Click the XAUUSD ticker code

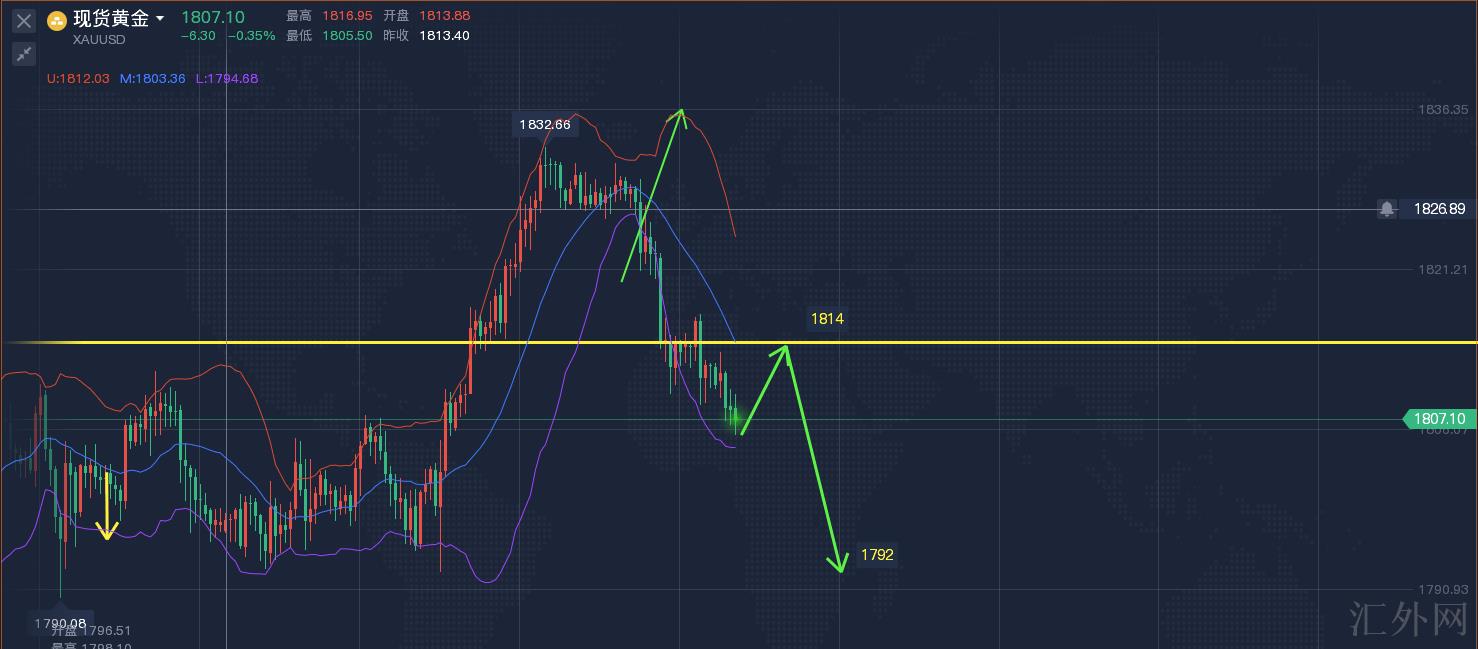click(x=99, y=40)
